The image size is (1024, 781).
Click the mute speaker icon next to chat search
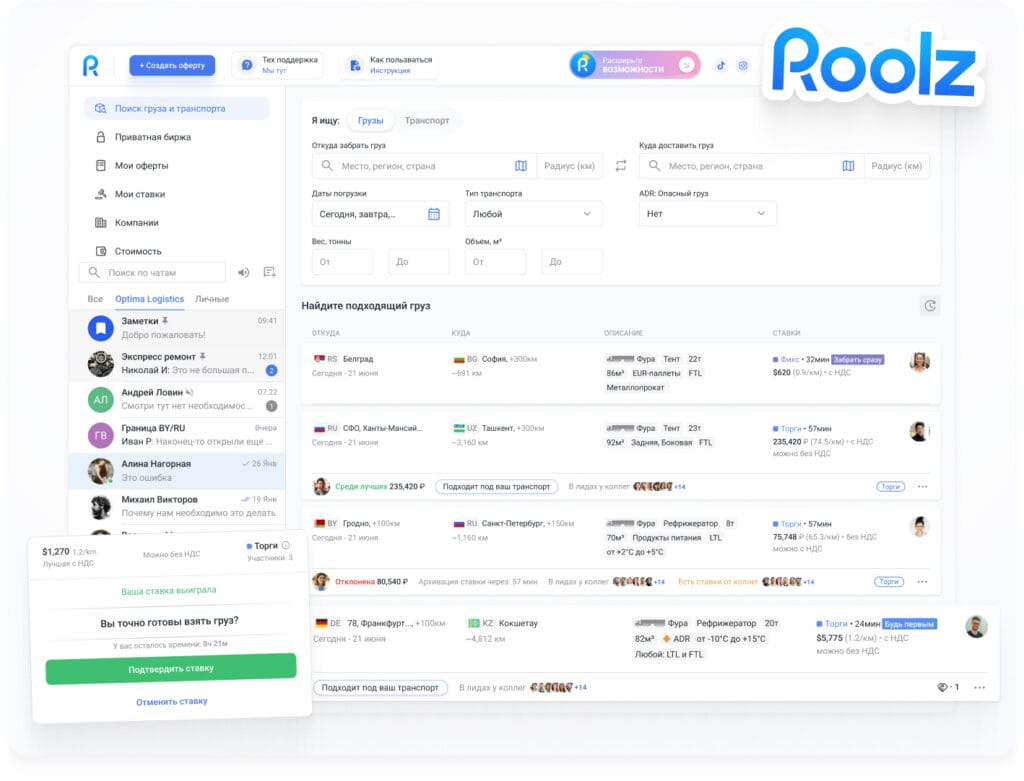243,272
